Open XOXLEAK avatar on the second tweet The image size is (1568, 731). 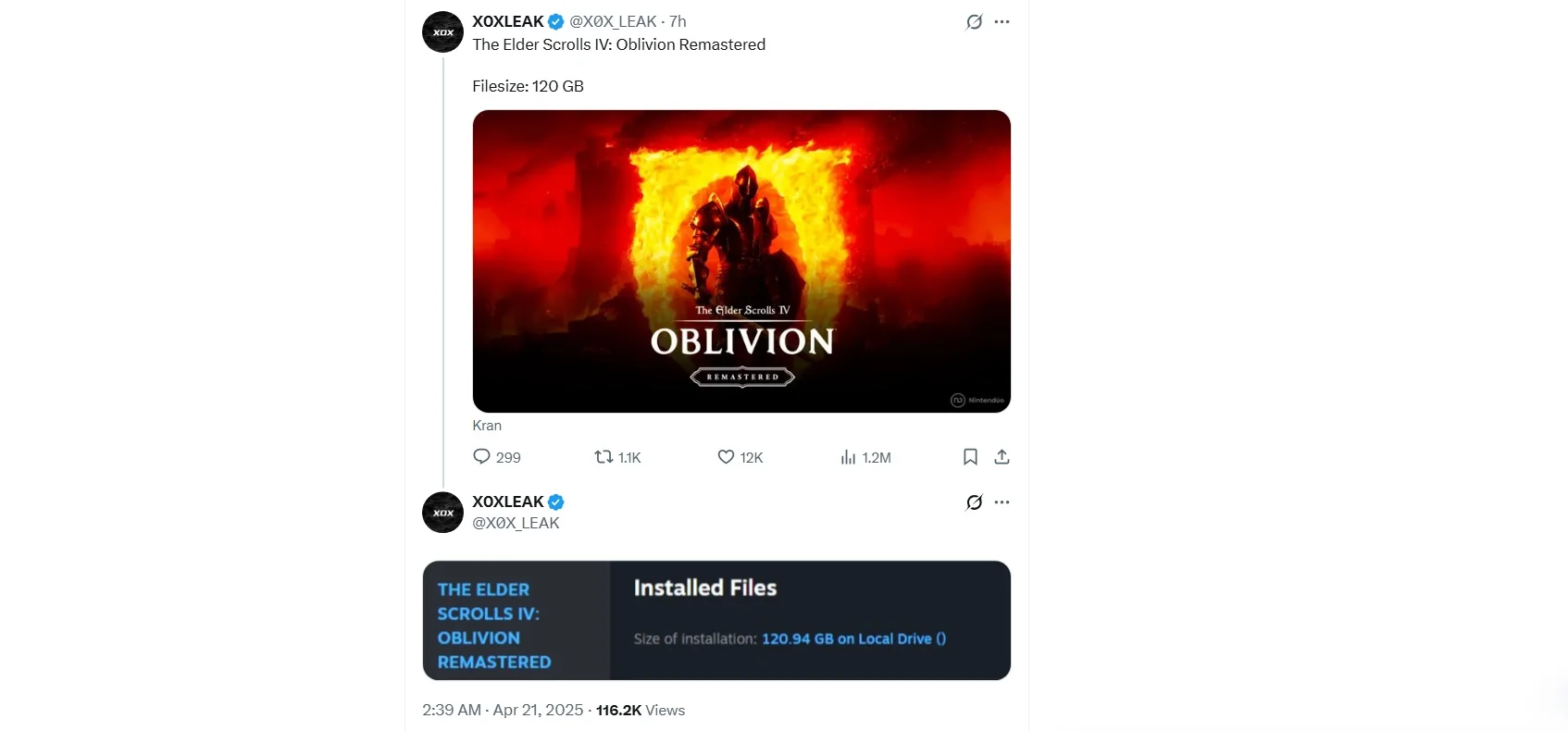442,513
